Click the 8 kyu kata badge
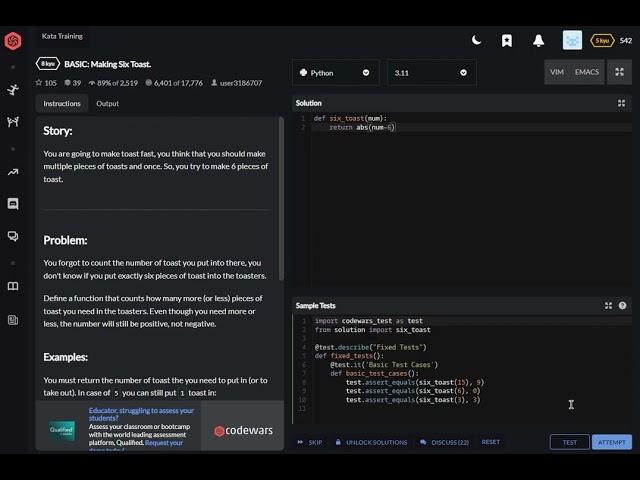 [x=48, y=64]
